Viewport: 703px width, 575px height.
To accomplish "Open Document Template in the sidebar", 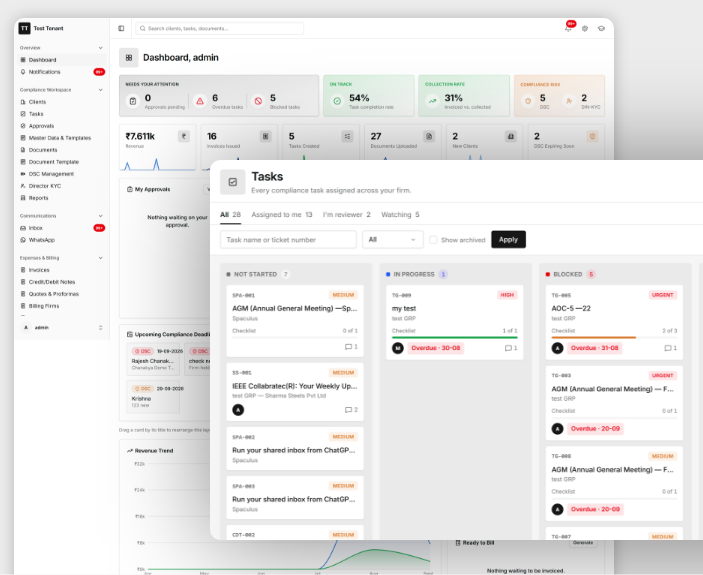I will pyautogui.click(x=62, y=162).
